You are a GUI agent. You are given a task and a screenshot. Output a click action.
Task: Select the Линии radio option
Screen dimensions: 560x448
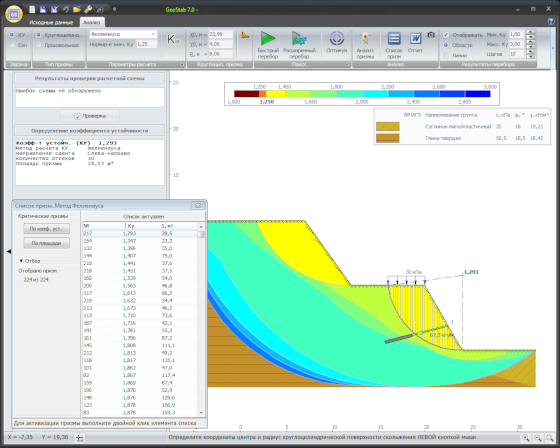click(446, 55)
